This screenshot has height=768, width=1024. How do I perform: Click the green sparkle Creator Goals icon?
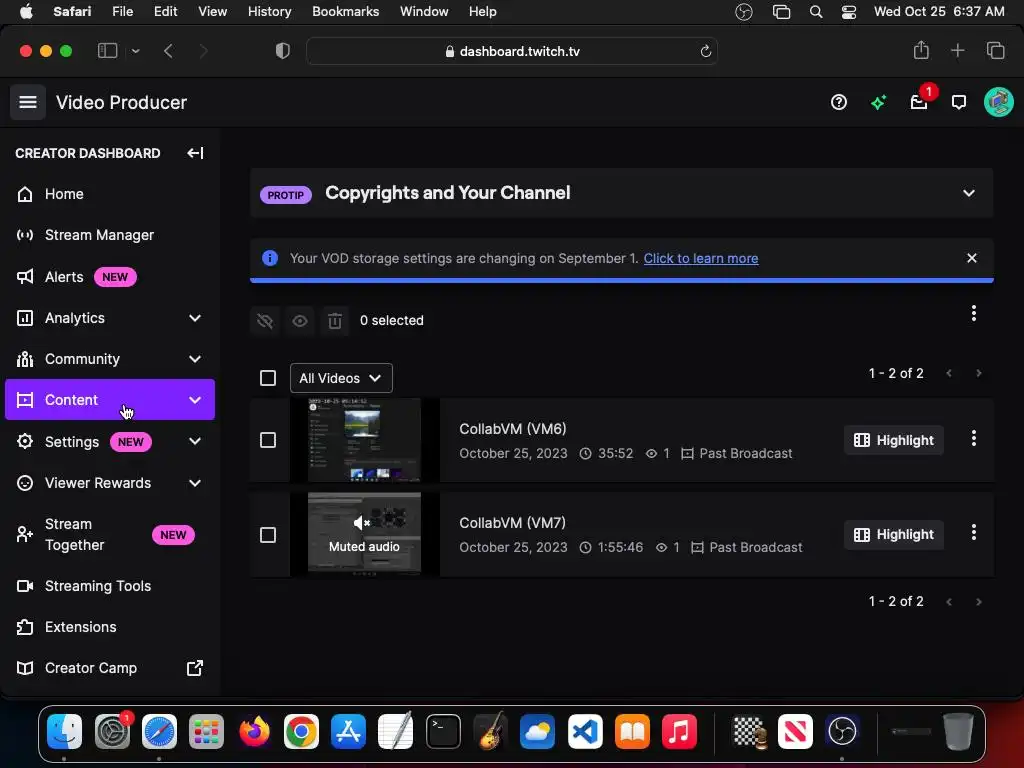(x=878, y=103)
